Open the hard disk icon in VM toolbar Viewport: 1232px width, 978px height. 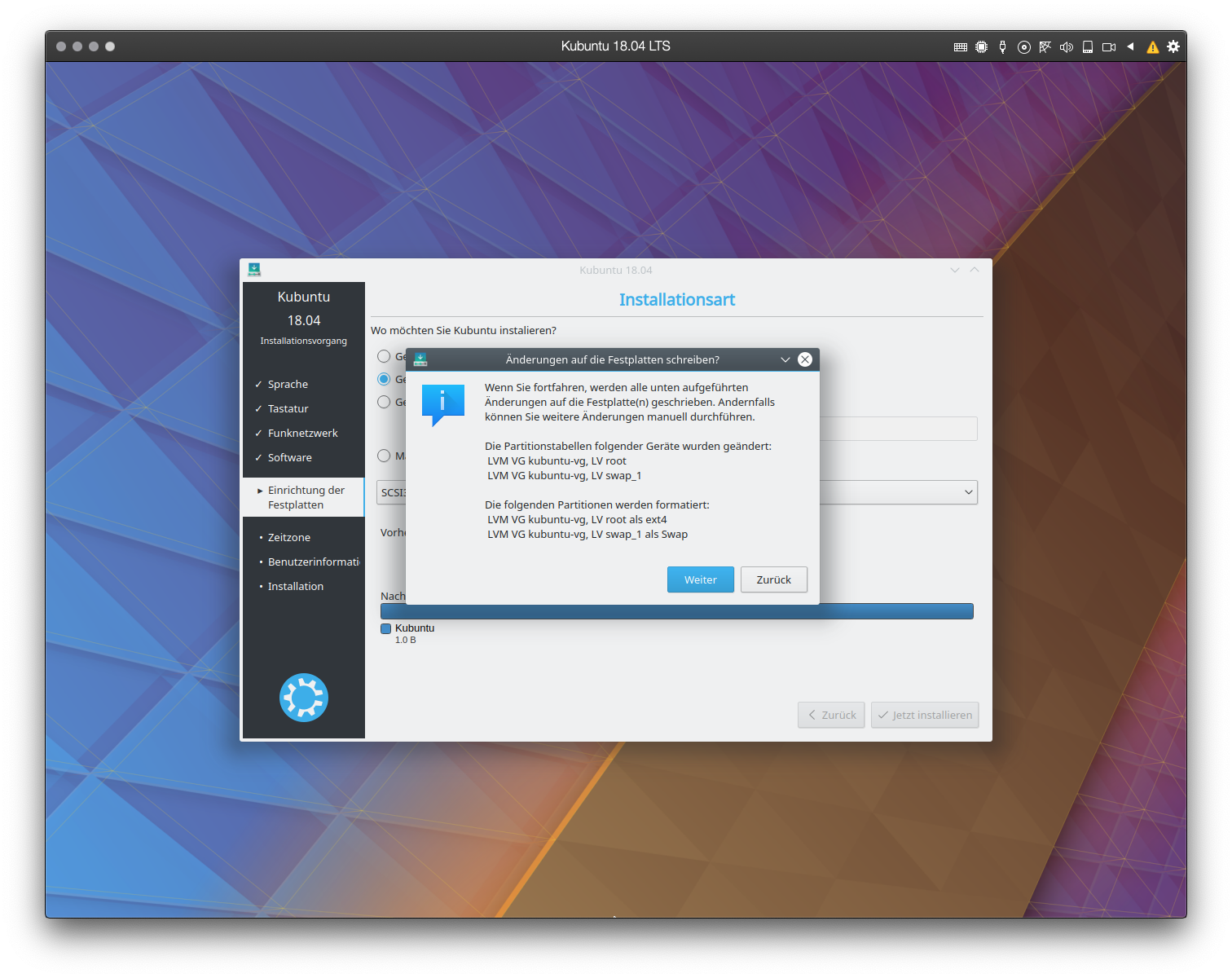pos(1088,47)
